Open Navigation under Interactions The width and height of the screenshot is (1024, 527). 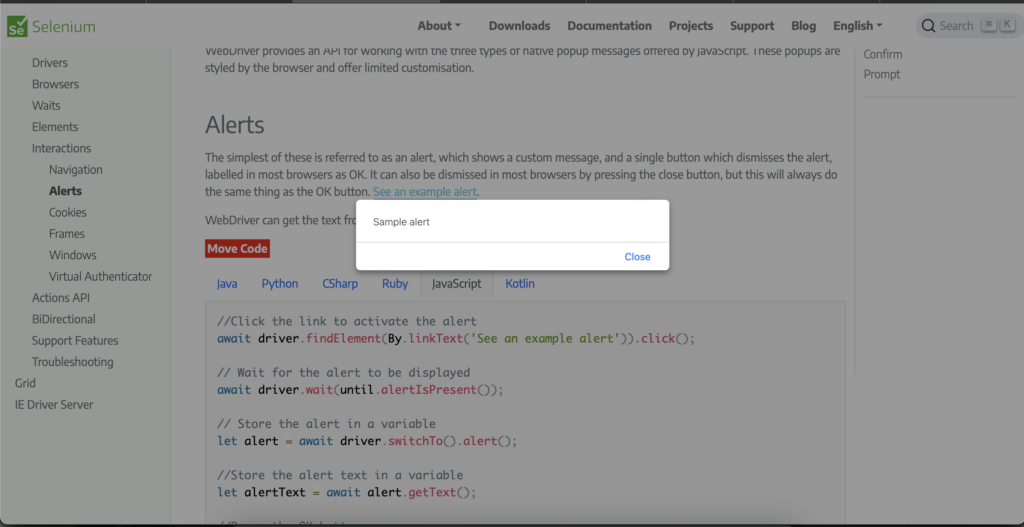pyautogui.click(x=76, y=170)
